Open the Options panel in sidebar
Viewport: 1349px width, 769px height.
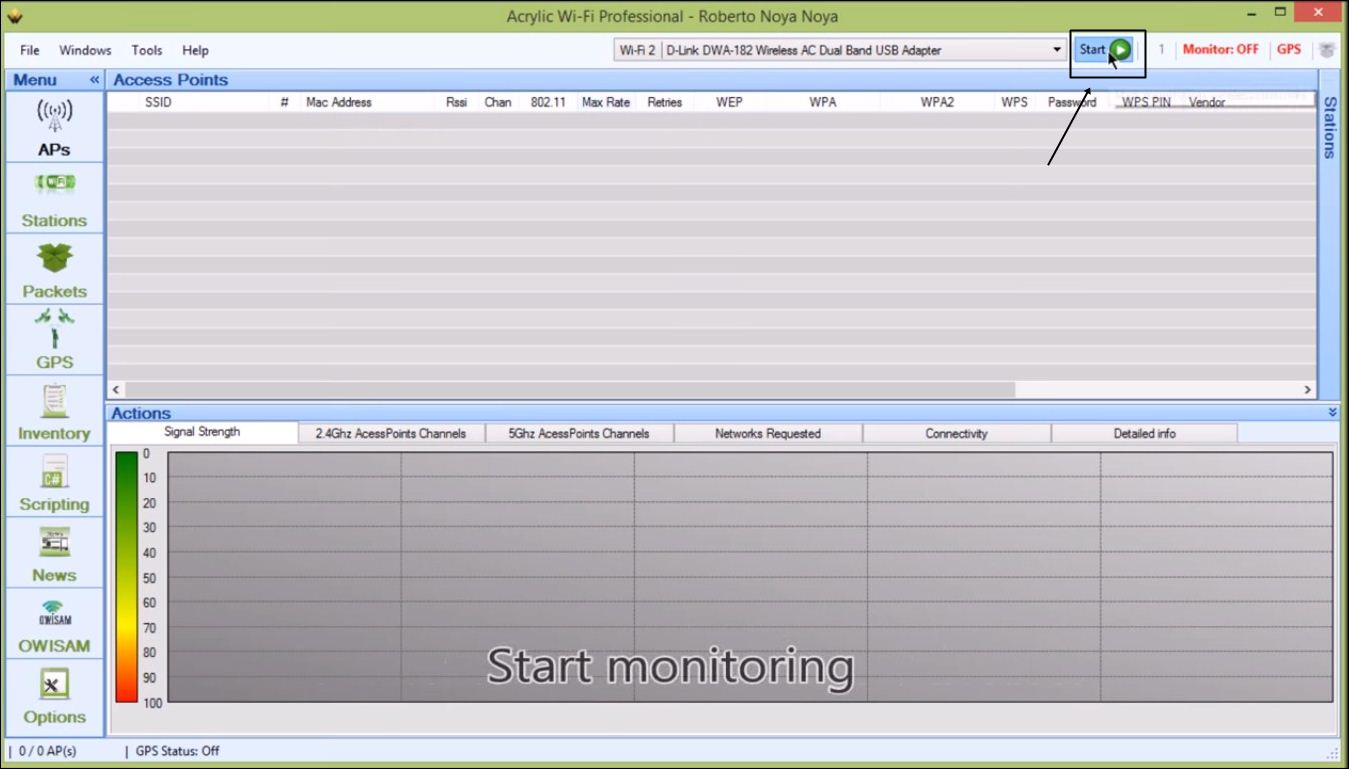click(x=54, y=696)
